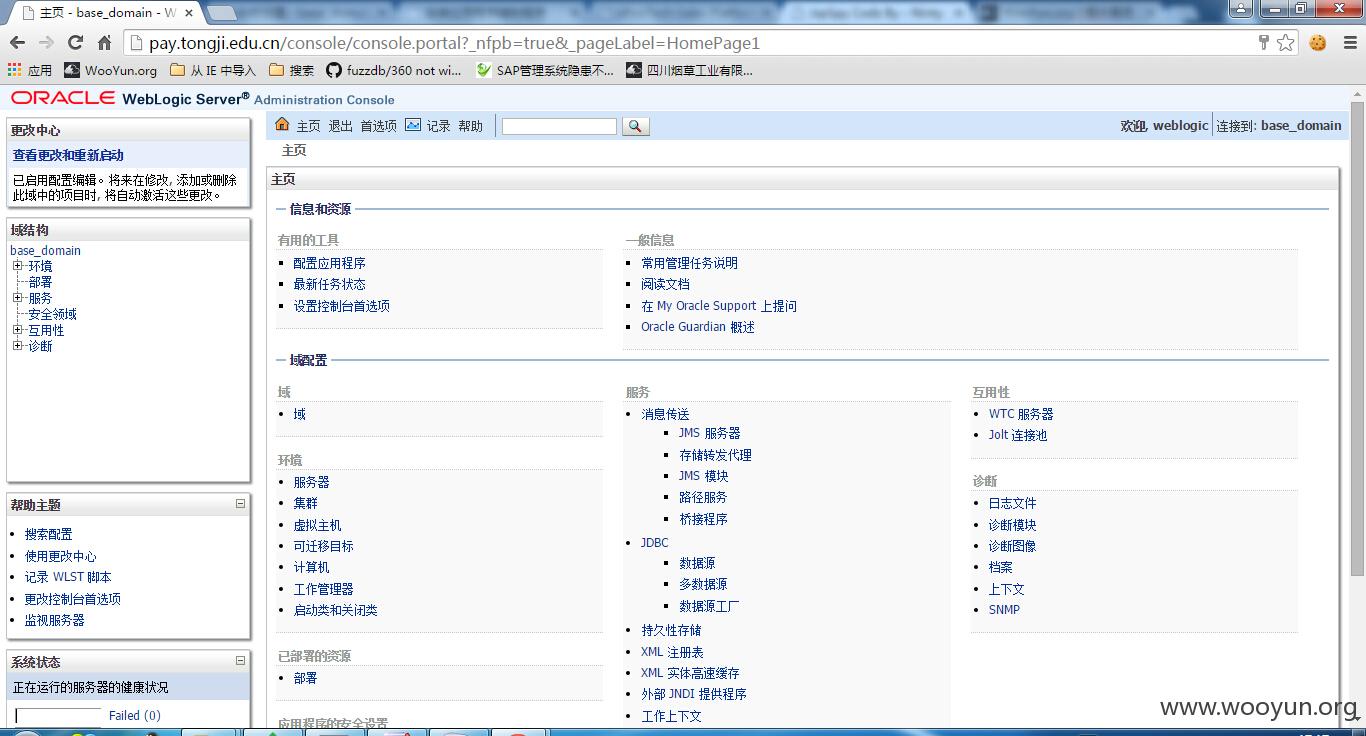Open 四川烟草工业 bookmark
The image size is (1366, 736).
click(x=689, y=70)
